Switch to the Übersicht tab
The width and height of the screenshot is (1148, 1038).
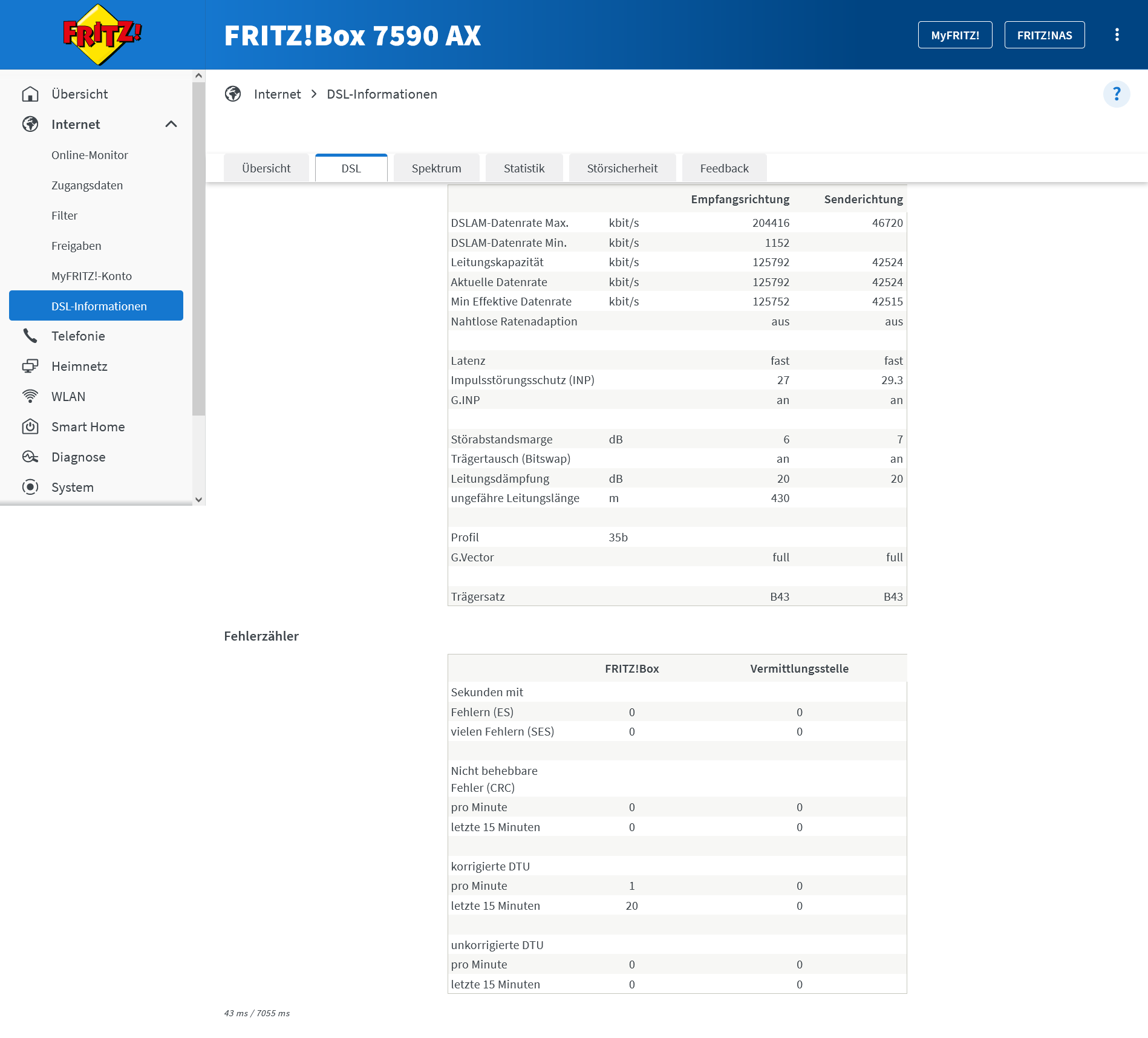click(x=266, y=168)
